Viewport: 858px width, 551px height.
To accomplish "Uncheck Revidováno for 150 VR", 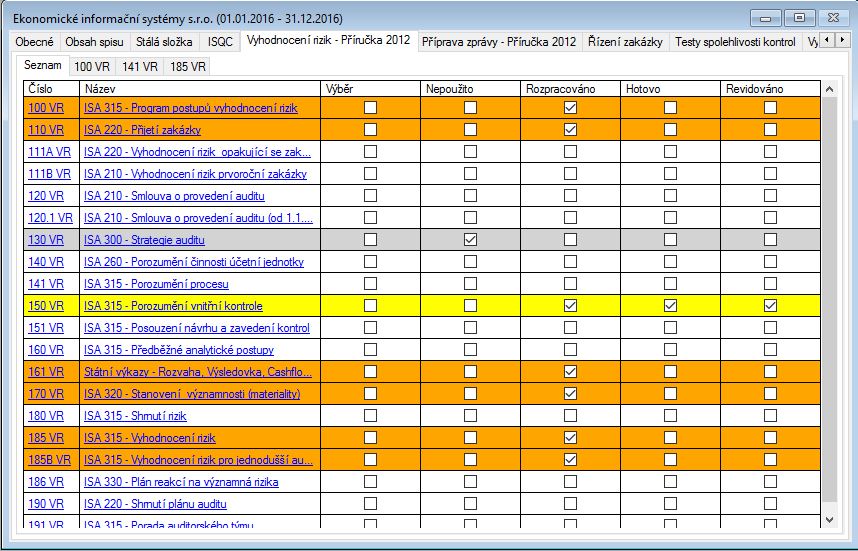I will click(770, 305).
